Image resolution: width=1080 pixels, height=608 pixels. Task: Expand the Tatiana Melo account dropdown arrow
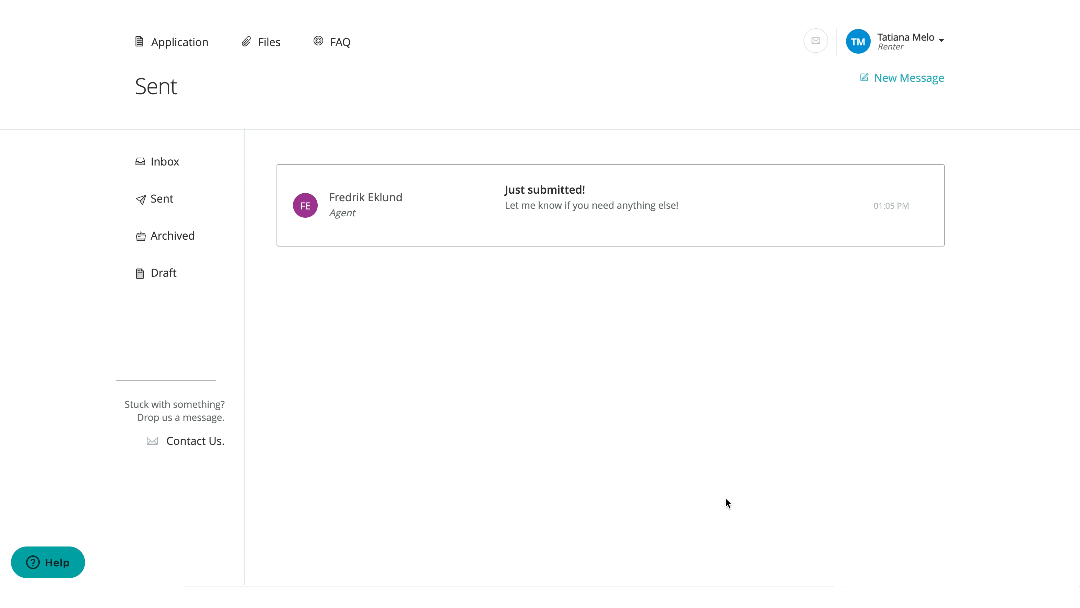942,40
